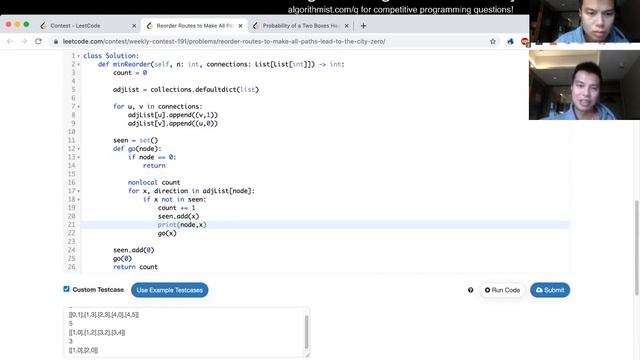Go forward with the browser forward arrow

pyautogui.click(x=24, y=41)
